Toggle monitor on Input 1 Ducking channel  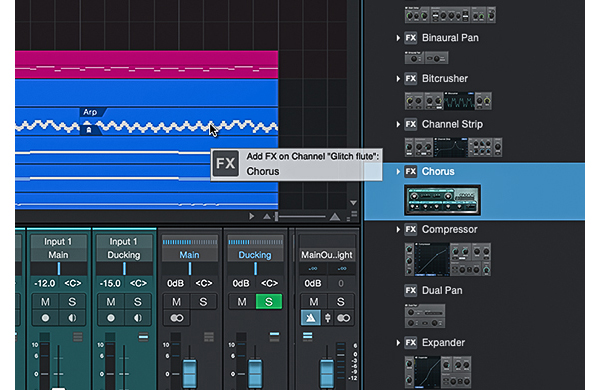137,318
